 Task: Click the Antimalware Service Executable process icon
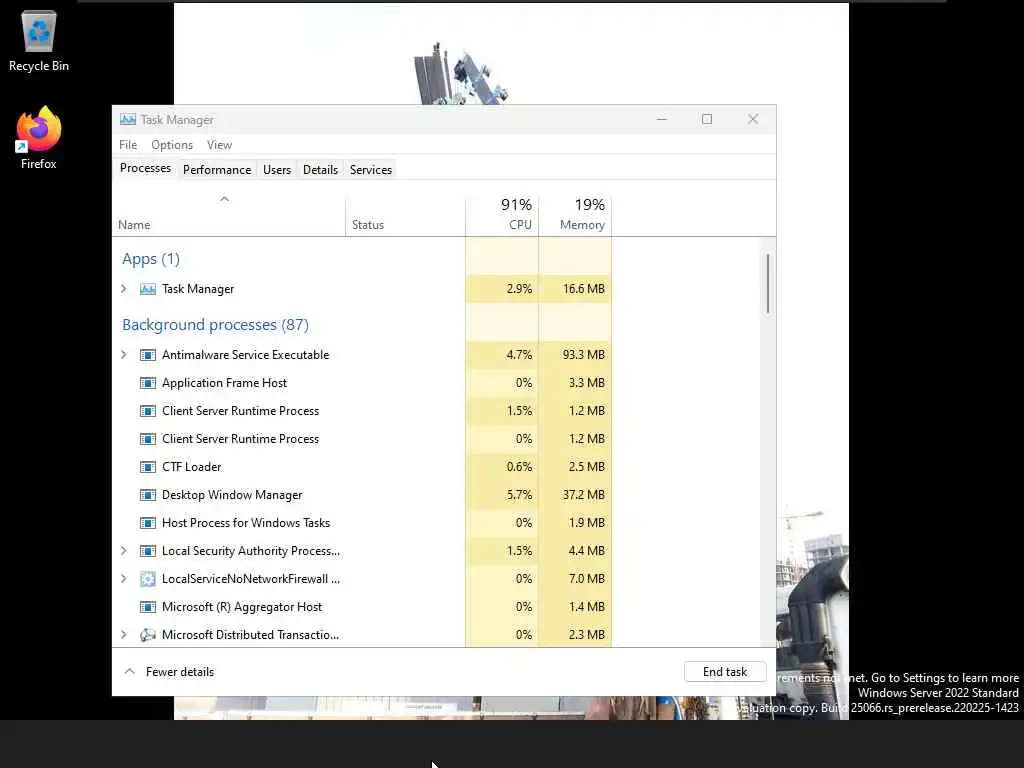pos(148,355)
